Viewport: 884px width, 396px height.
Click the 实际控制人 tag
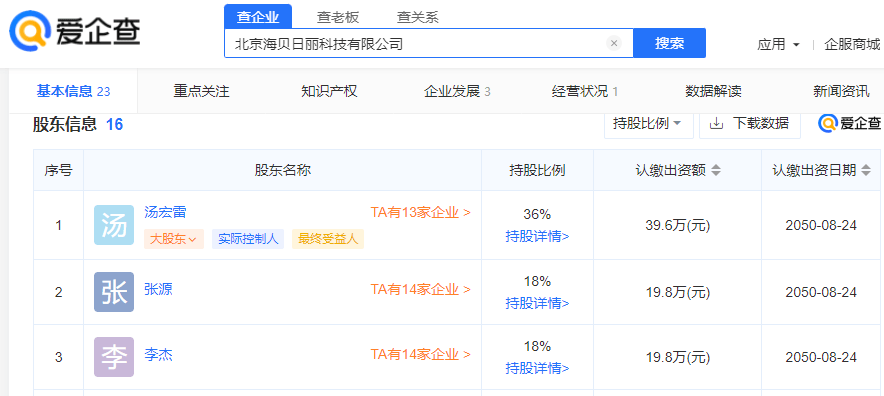[x=248, y=239]
